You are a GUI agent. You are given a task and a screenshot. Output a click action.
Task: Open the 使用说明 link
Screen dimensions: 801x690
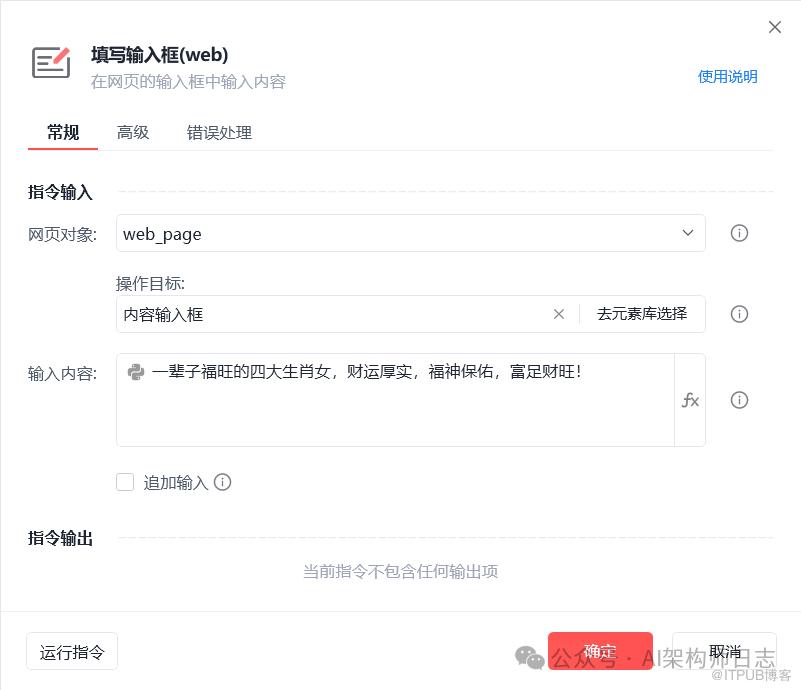(727, 76)
